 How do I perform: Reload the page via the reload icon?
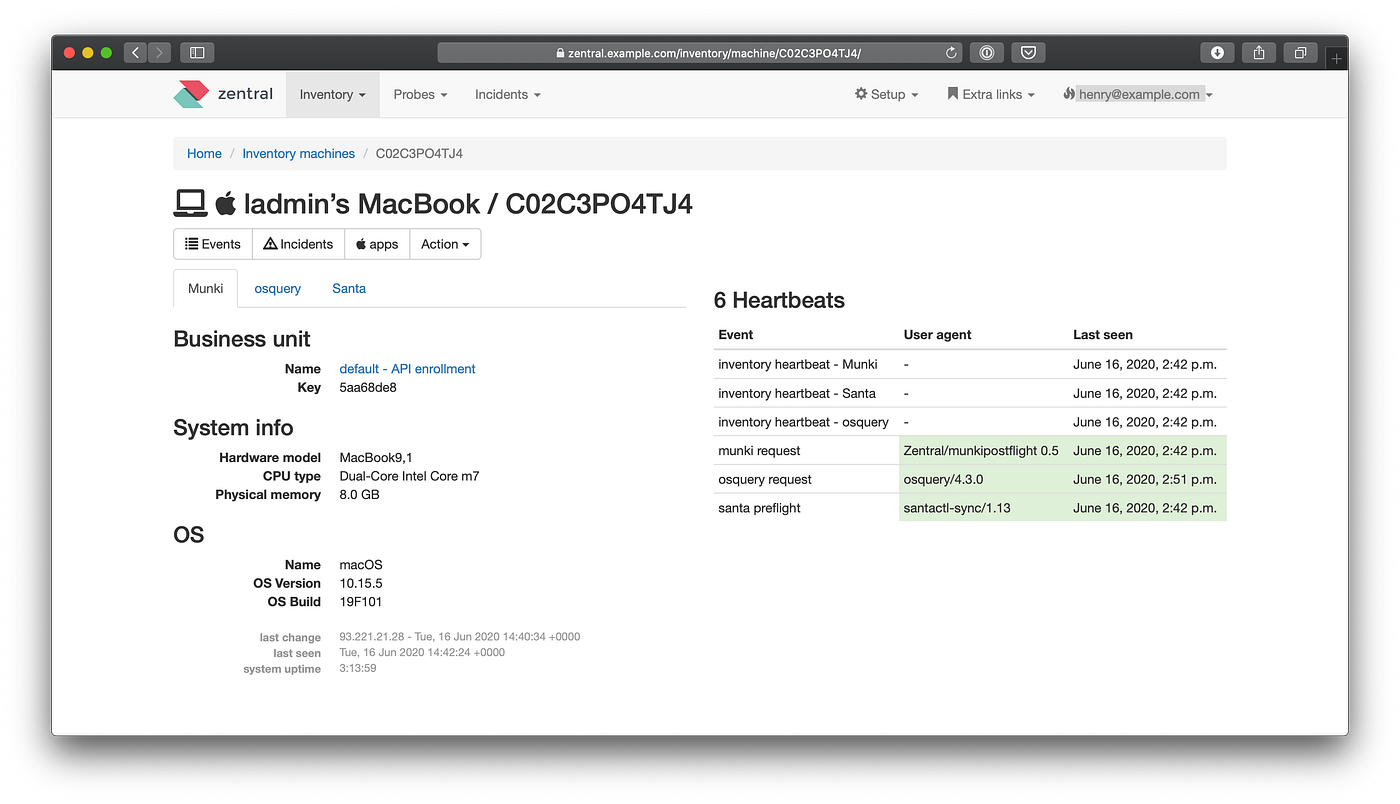[951, 53]
